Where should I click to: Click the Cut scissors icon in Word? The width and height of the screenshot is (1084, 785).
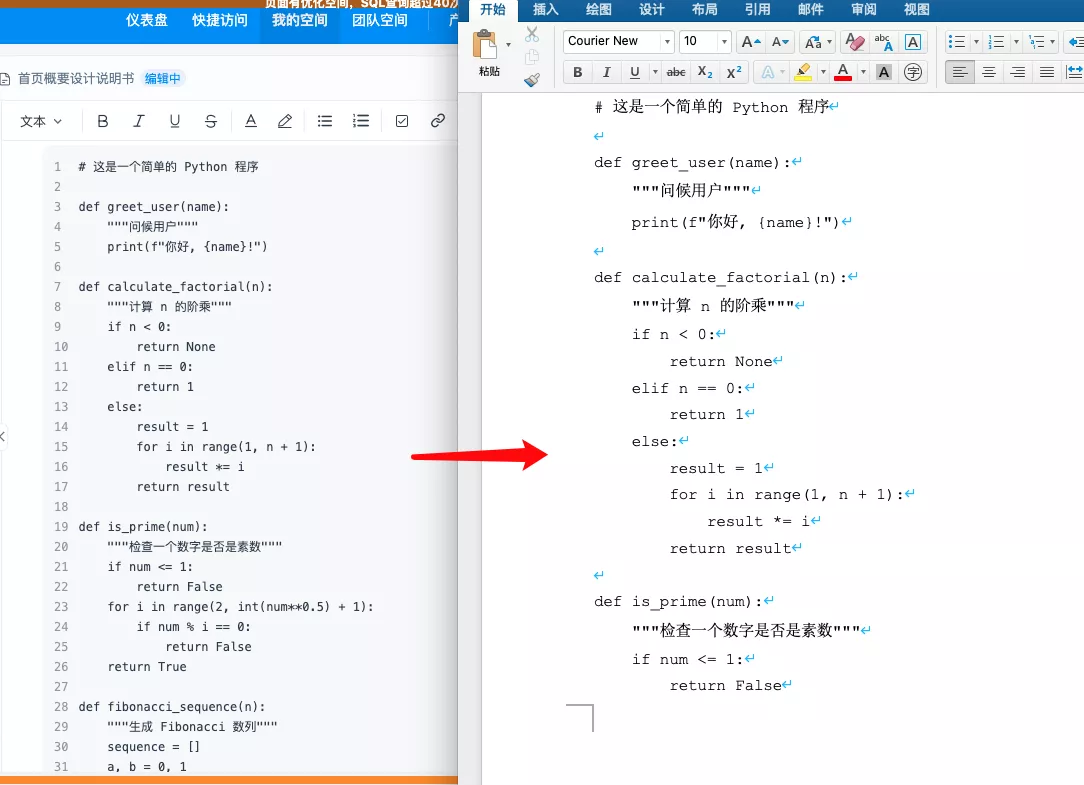532,34
